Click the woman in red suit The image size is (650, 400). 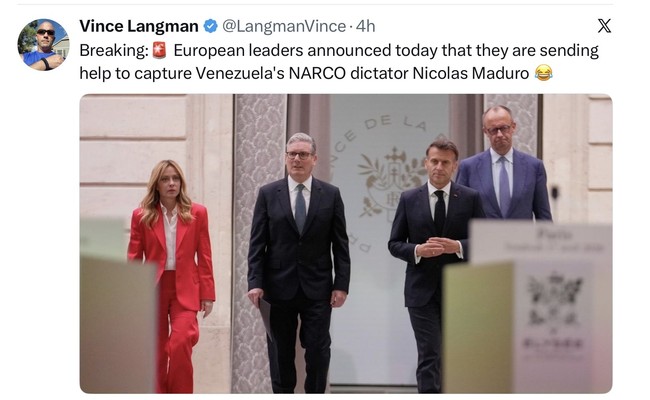[172, 276]
